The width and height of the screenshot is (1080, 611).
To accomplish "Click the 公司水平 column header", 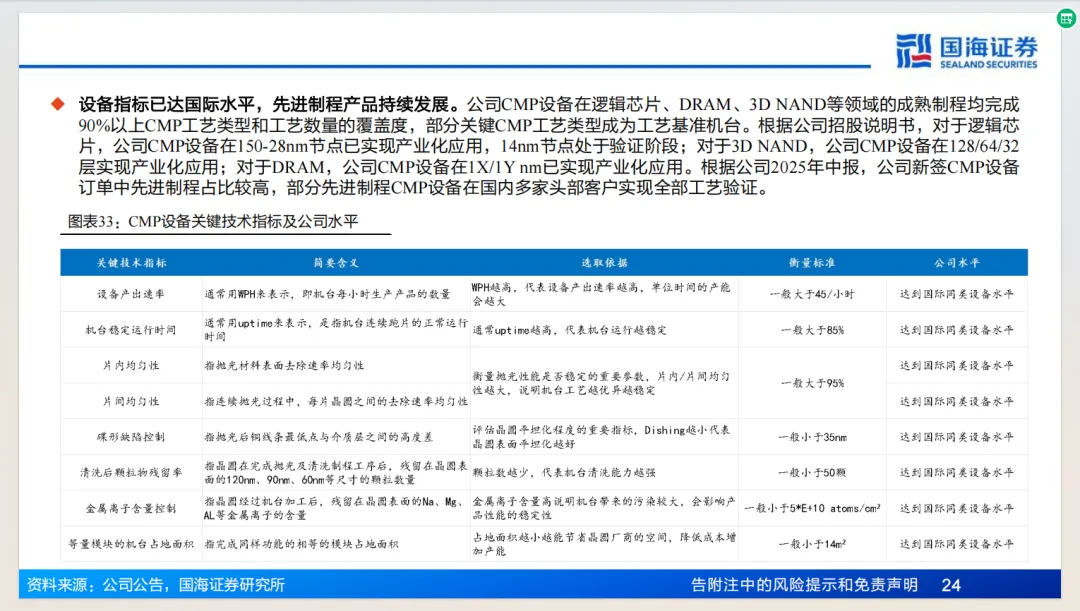I will [x=957, y=262].
